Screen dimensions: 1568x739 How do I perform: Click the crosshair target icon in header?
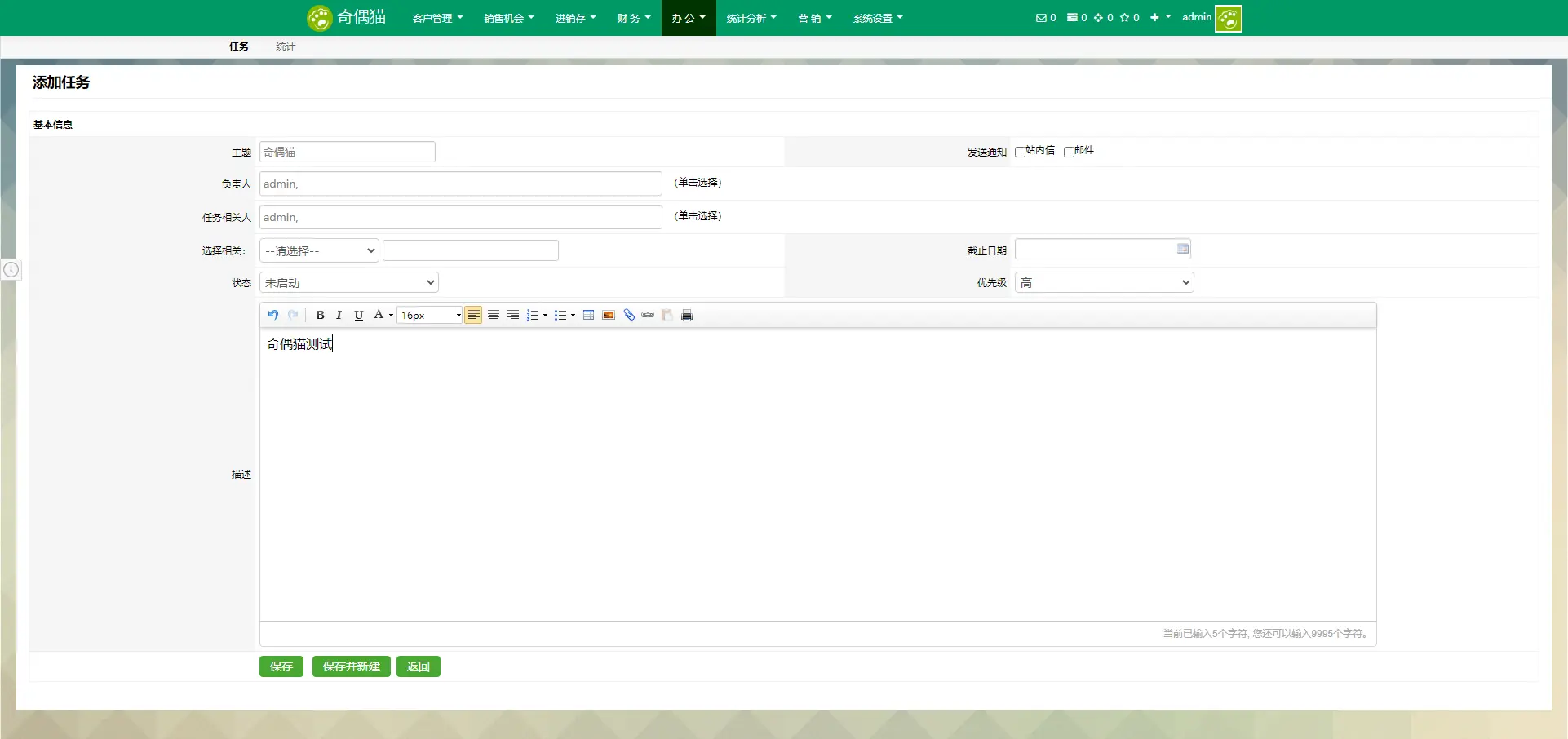tap(1098, 17)
